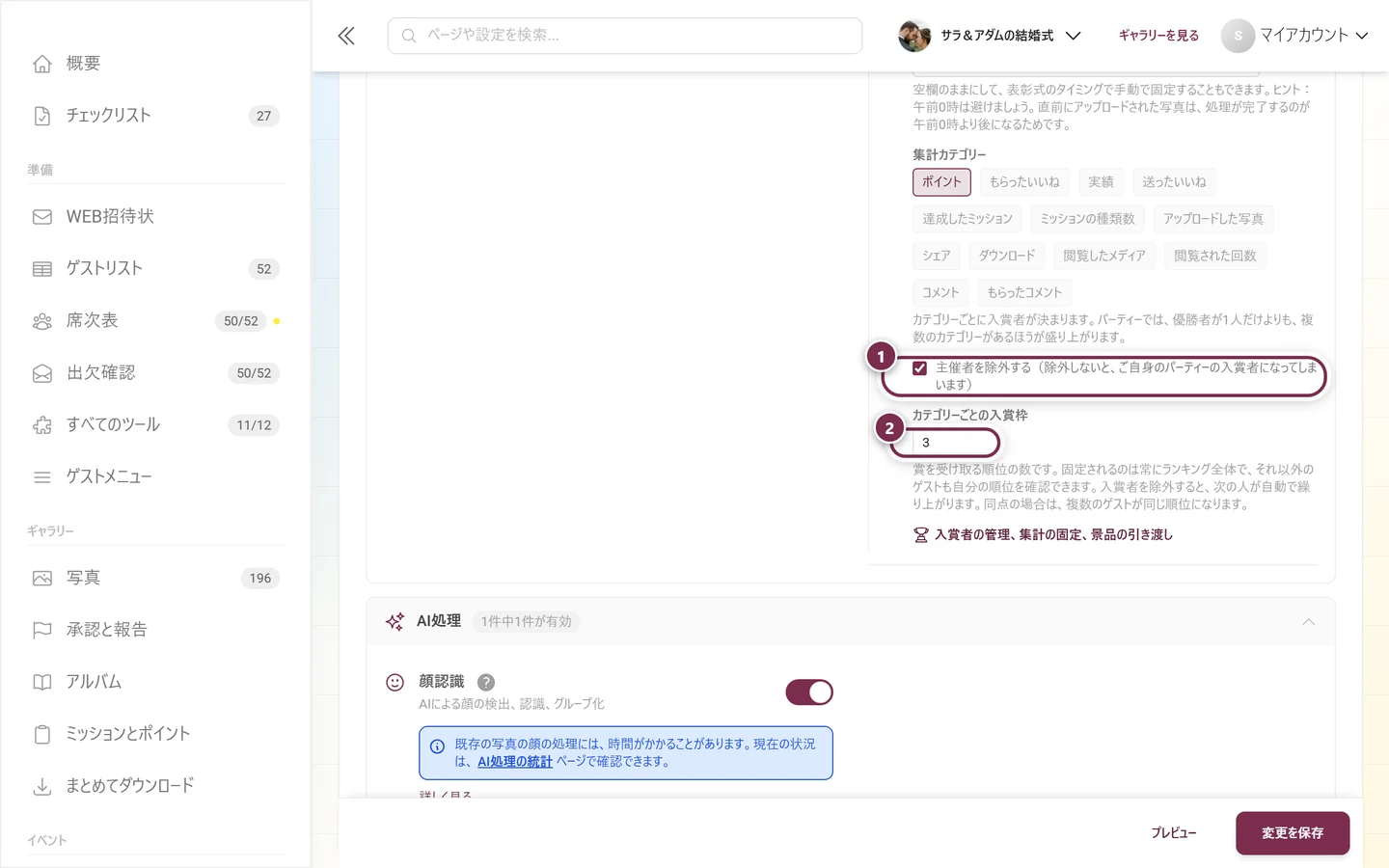Click the まとめてダウンロード download icon
Screen dimensions: 1389x868
(42, 787)
